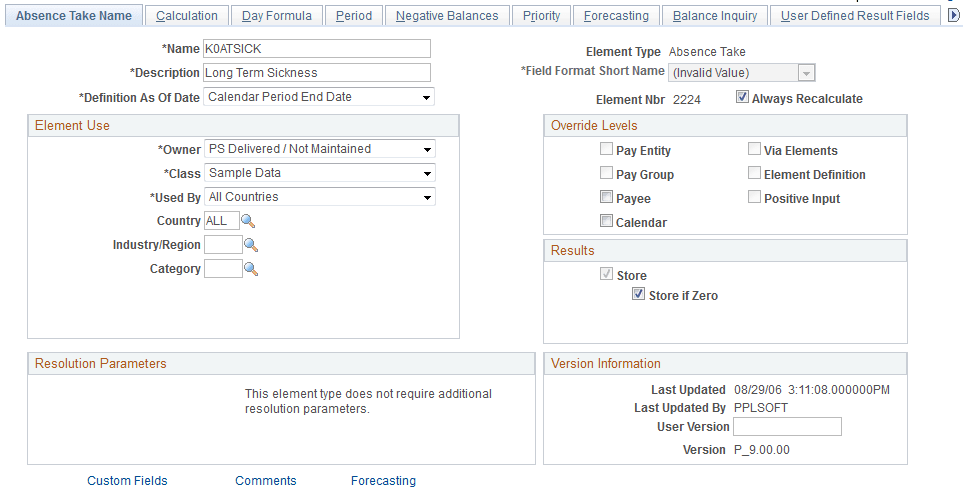The height and width of the screenshot is (493, 963).
Task: Go to Balance Inquiry tab
Action: pyautogui.click(x=715, y=16)
